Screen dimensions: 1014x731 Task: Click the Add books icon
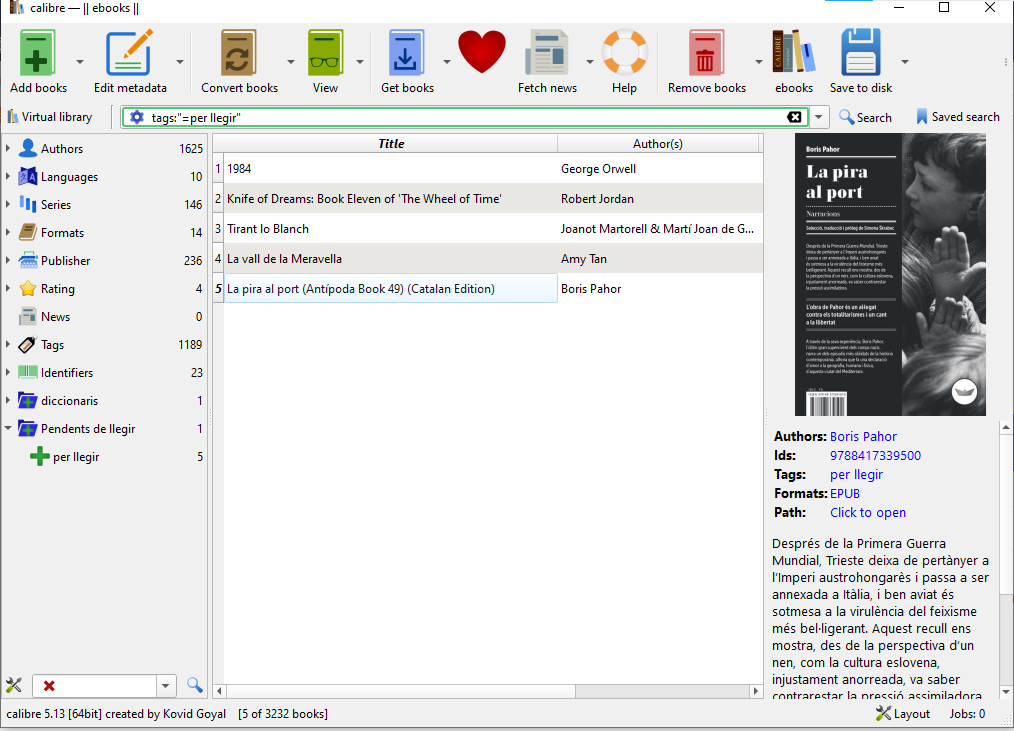pyautogui.click(x=36, y=52)
